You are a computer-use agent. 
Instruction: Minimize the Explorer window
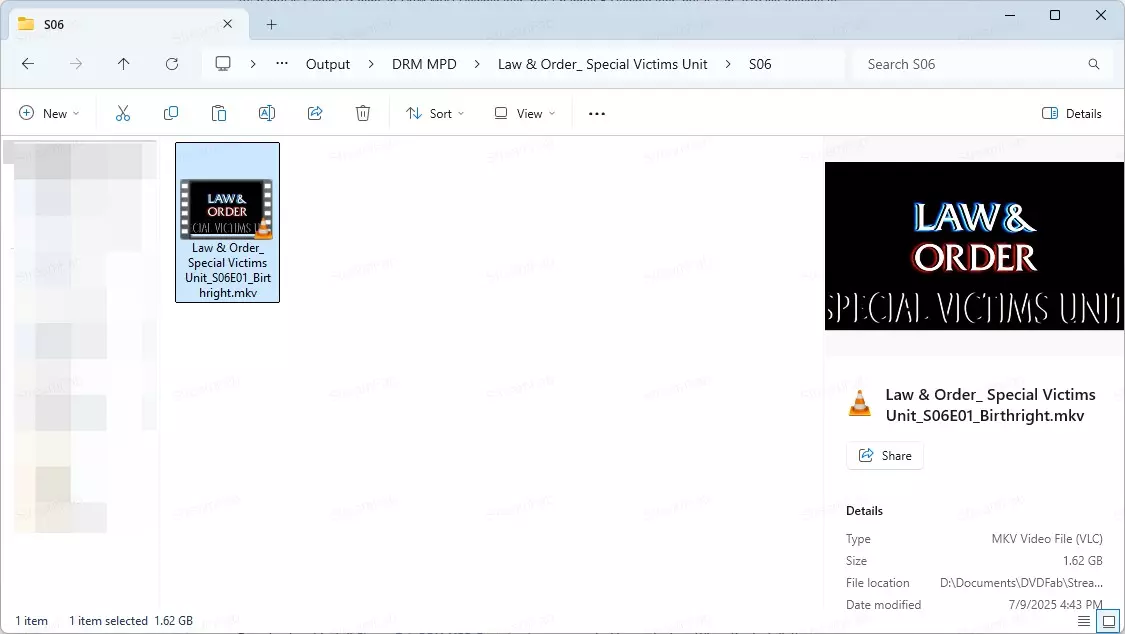point(1009,15)
